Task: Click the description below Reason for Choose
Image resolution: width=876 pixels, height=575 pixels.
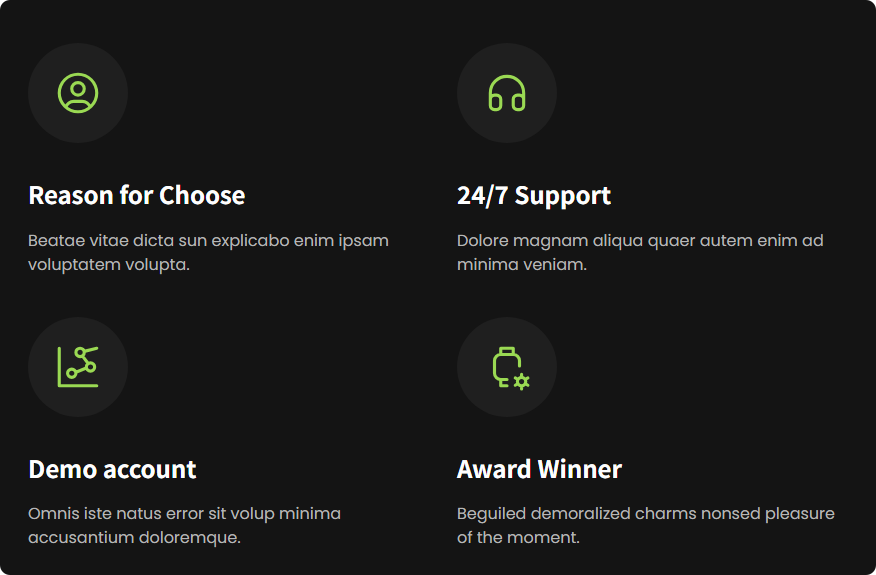Action: coord(208,253)
